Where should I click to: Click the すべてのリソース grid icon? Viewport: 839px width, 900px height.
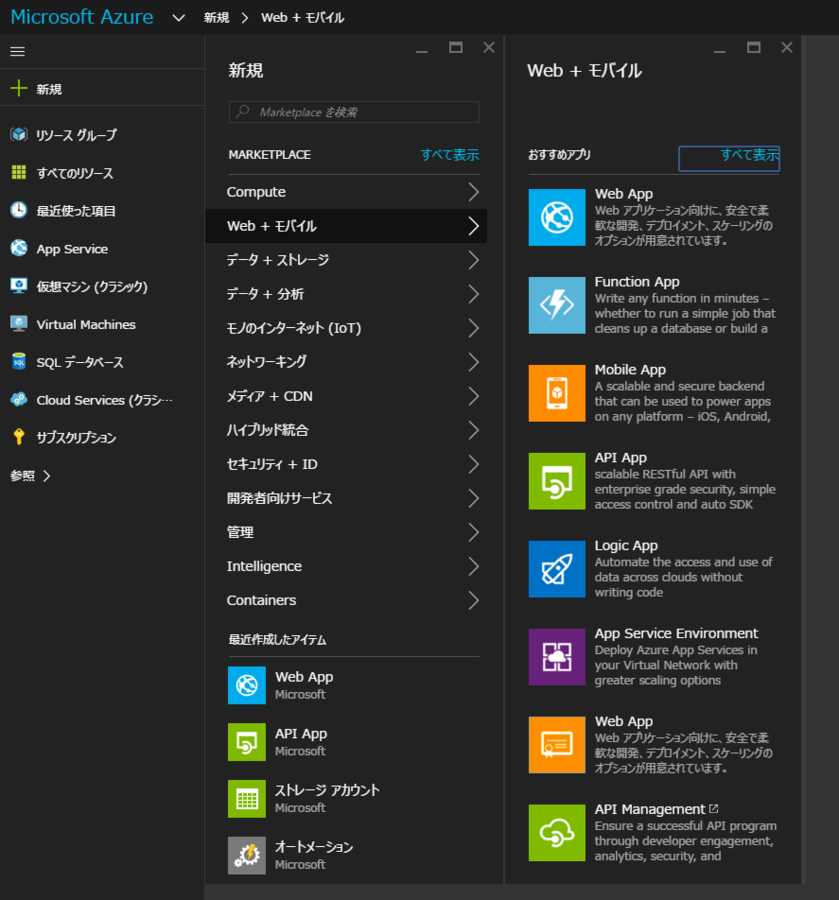pyautogui.click(x=19, y=172)
